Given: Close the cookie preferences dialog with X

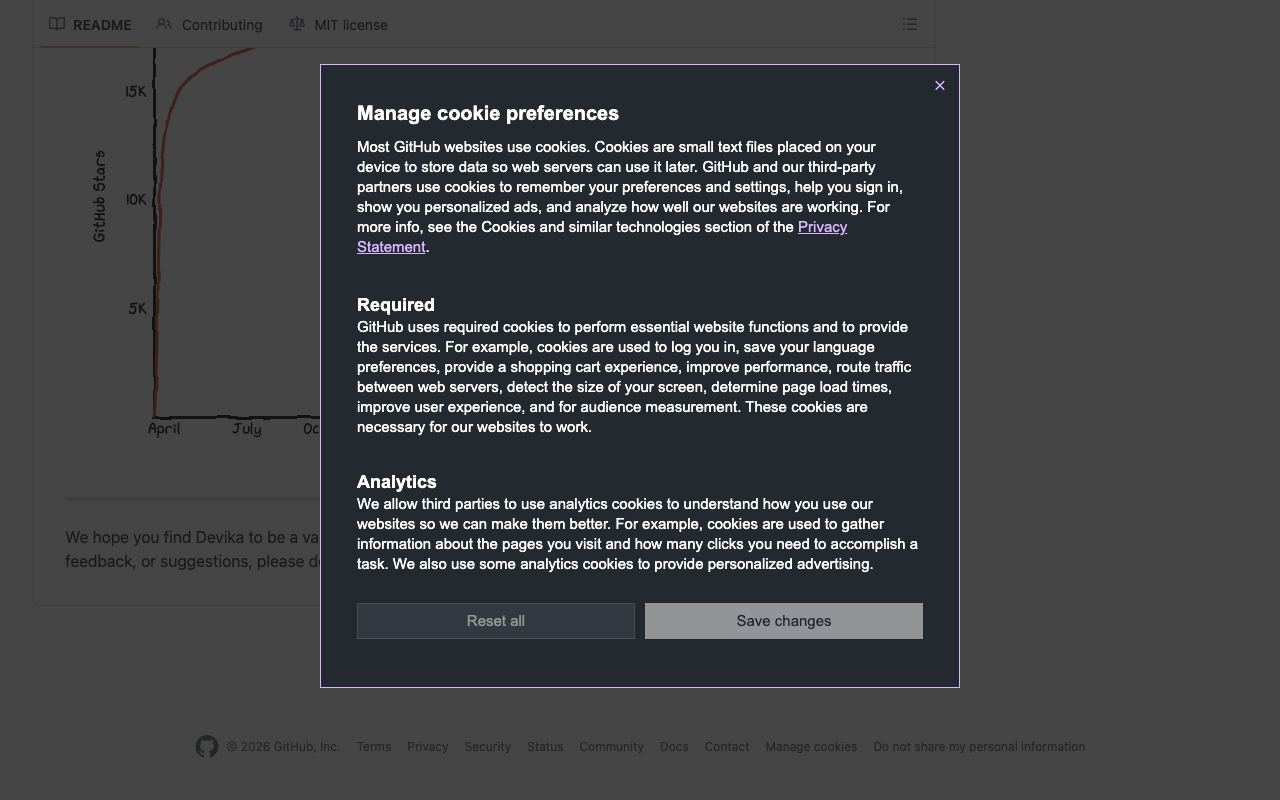Looking at the screenshot, I should [939, 86].
